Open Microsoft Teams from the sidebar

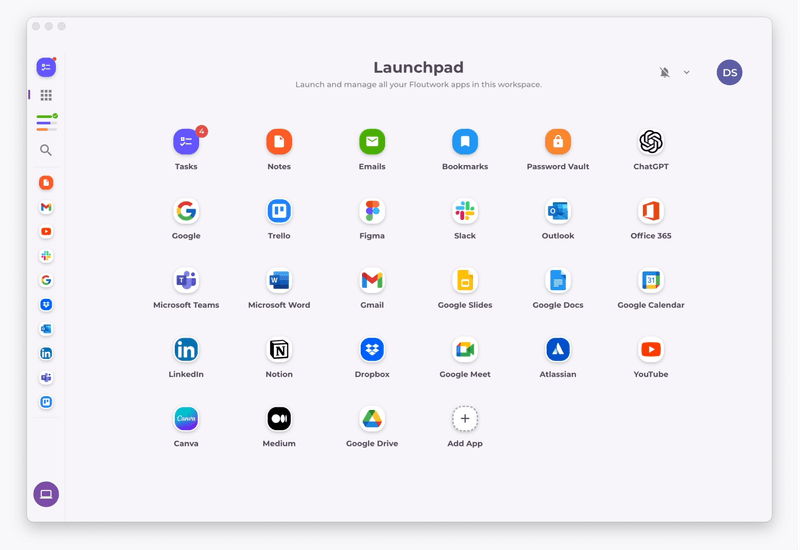coord(46,378)
